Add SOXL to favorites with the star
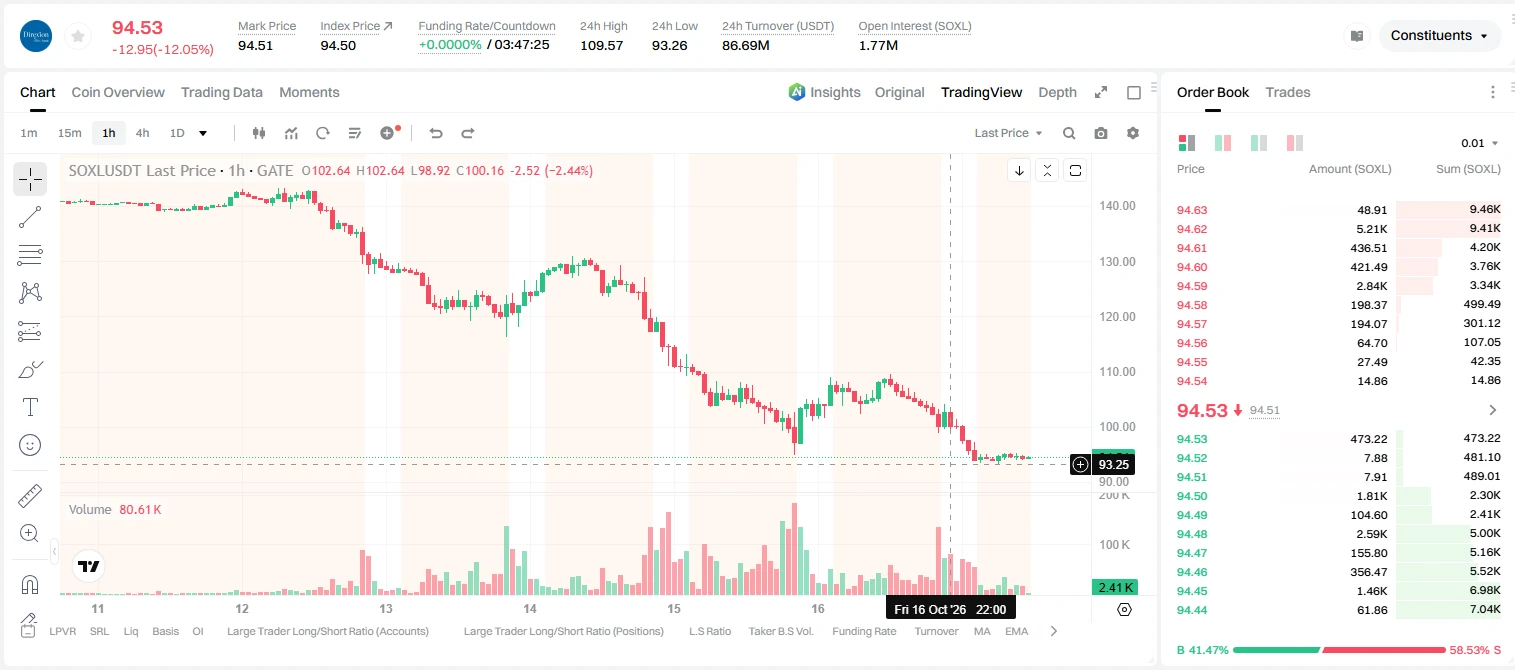 click(x=77, y=36)
